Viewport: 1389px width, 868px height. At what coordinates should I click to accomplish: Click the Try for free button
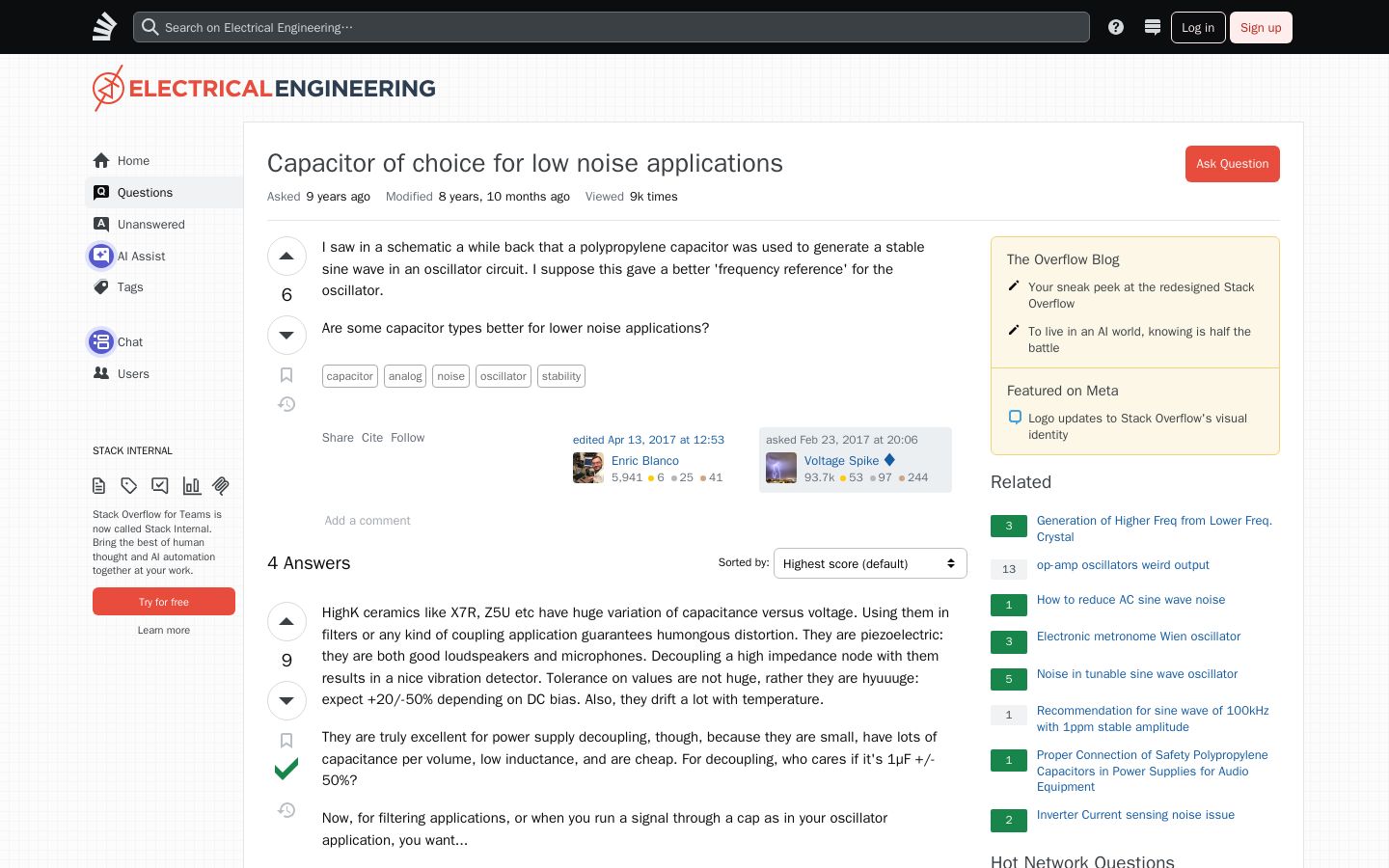click(164, 602)
